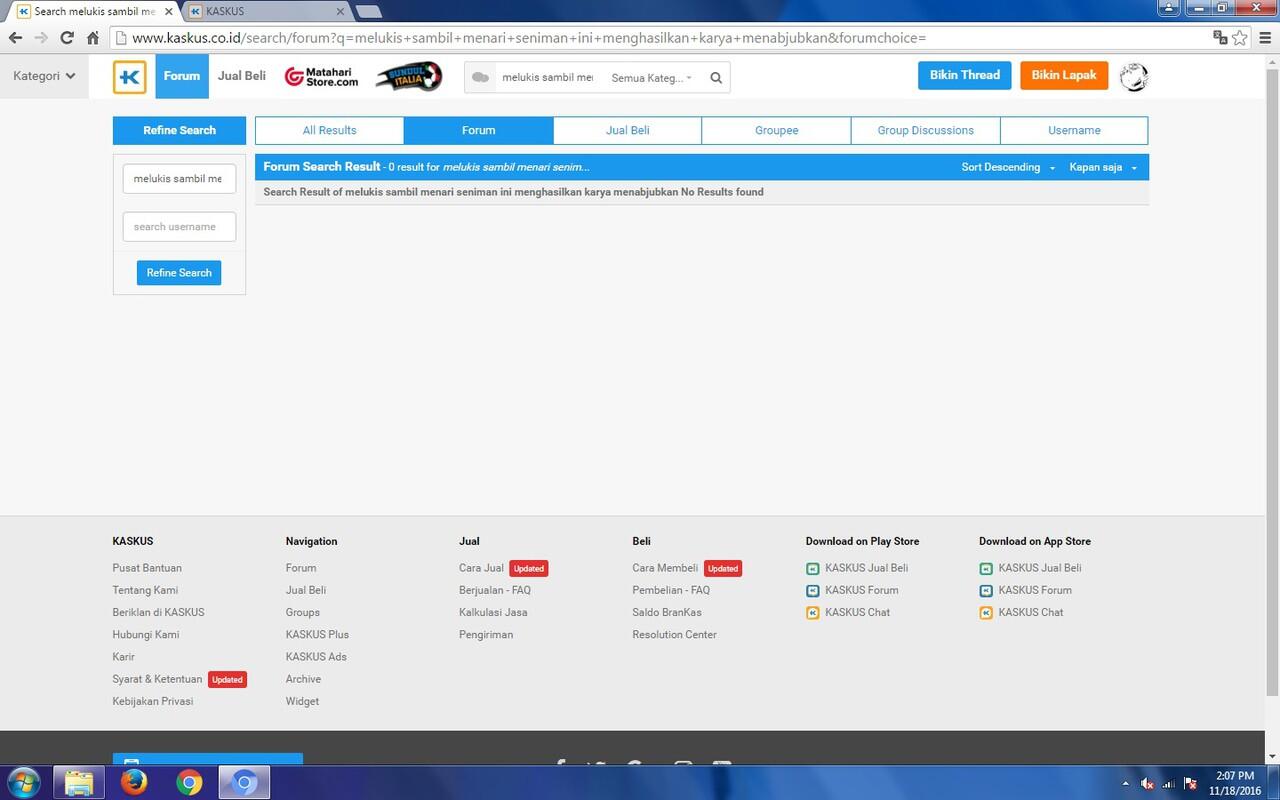Reload the page with the browser refresh icon
This screenshot has width=1280, height=800.
coord(67,38)
